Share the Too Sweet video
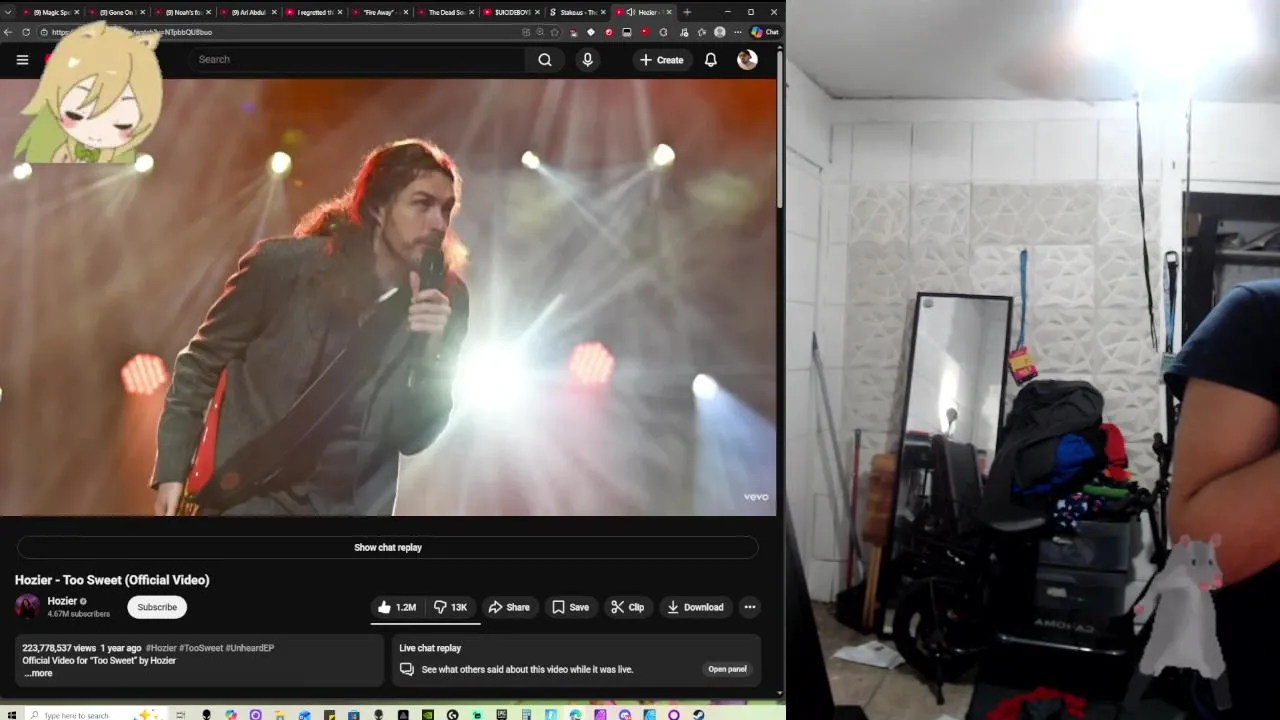 (x=509, y=607)
